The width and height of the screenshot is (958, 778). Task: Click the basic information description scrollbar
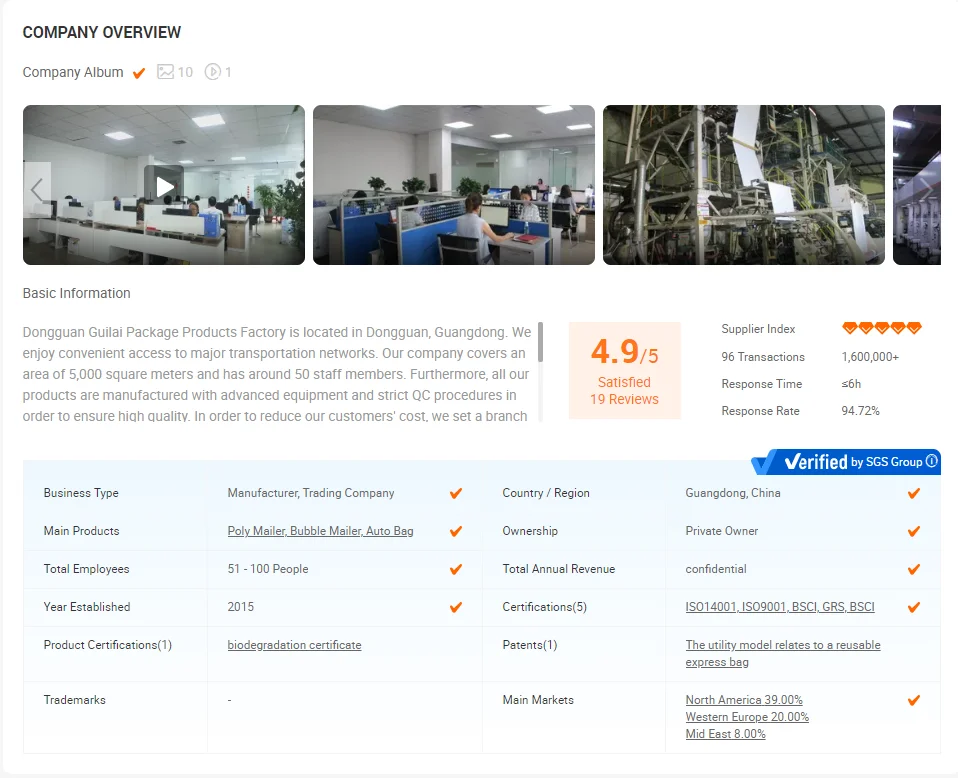click(x=541, y=342)
